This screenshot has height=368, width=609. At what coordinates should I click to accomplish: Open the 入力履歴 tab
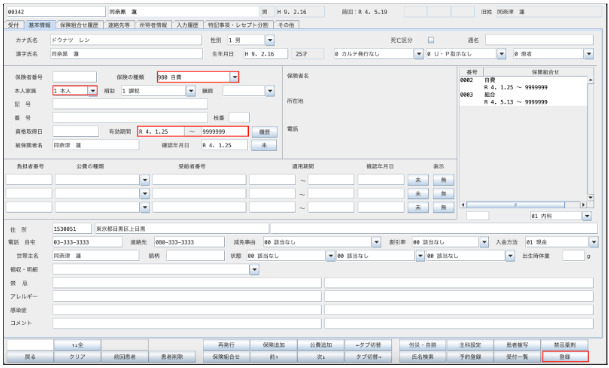pyautogui.click(x=187, y=25)
